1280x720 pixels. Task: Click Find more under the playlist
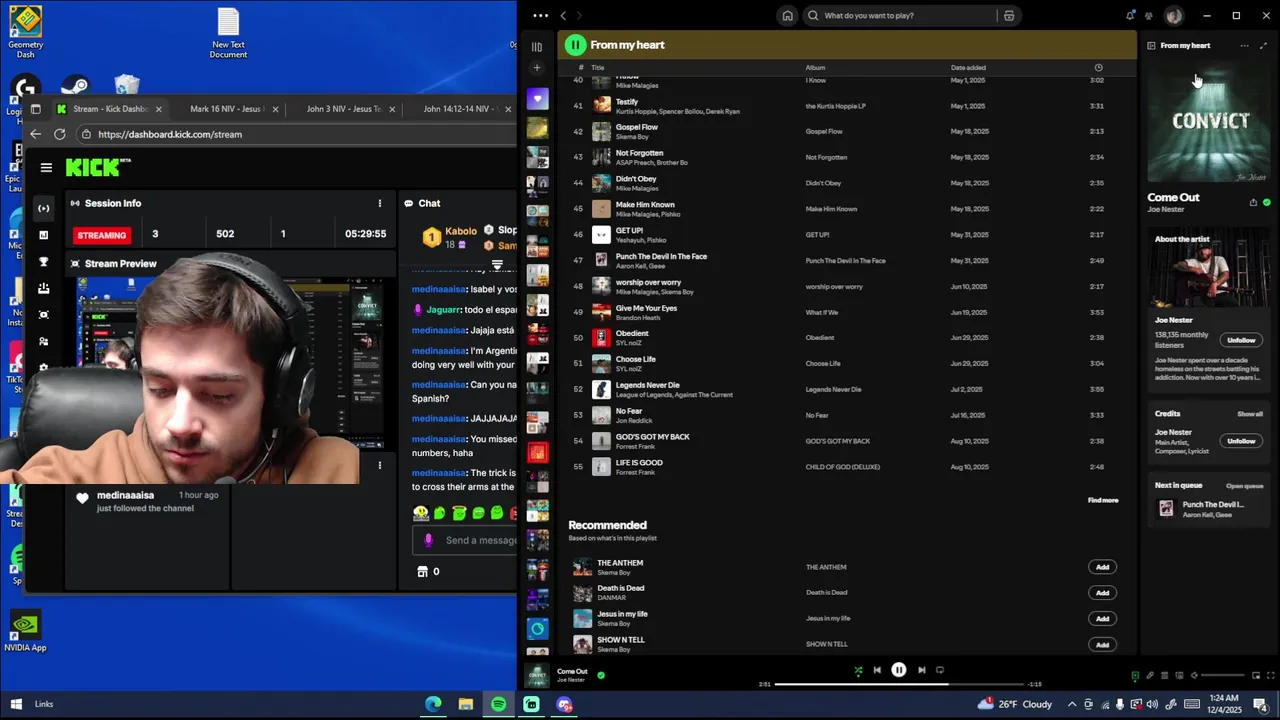pyautogui.click(x=1103, y=500)
